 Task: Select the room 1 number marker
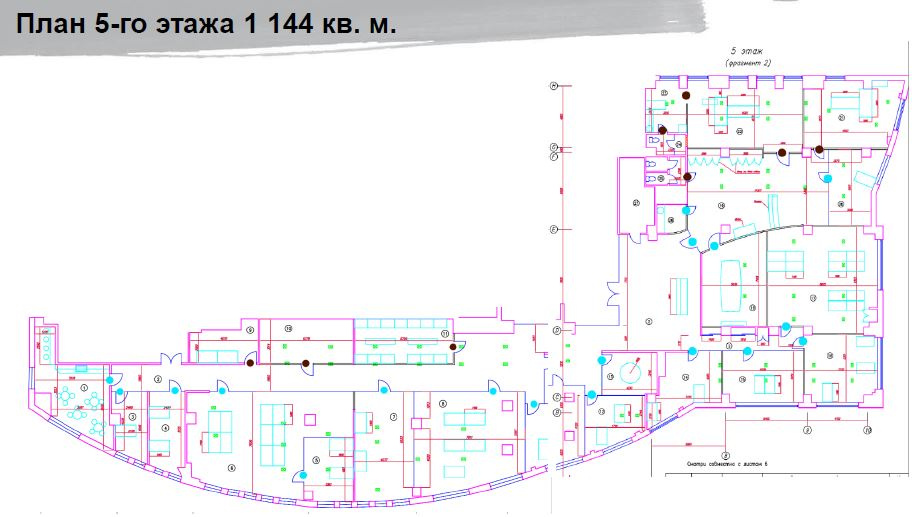(x=84, y=387)
